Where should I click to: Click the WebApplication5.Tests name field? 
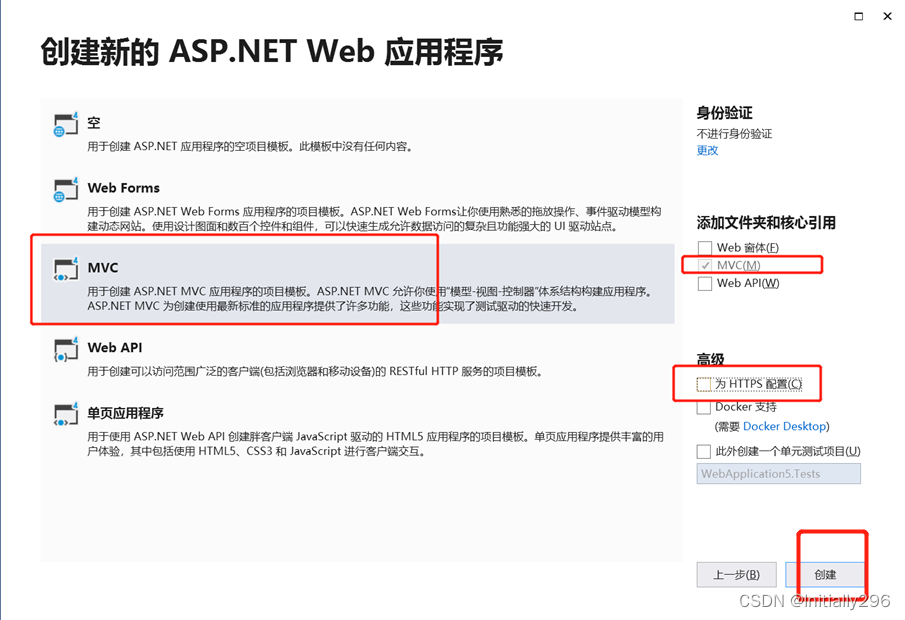779,474
